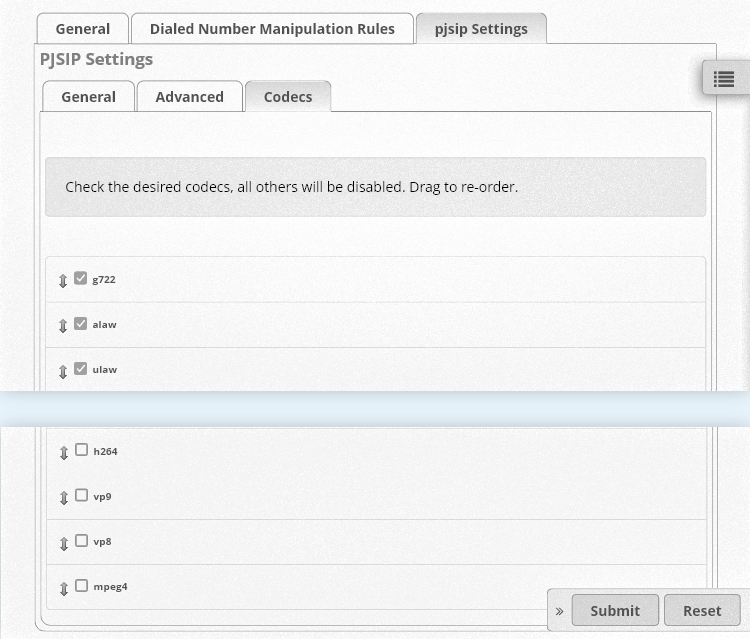The image size is (750, 639).
Task: Click the vp8 reorder arrow handle
Action: click(64, 543)
